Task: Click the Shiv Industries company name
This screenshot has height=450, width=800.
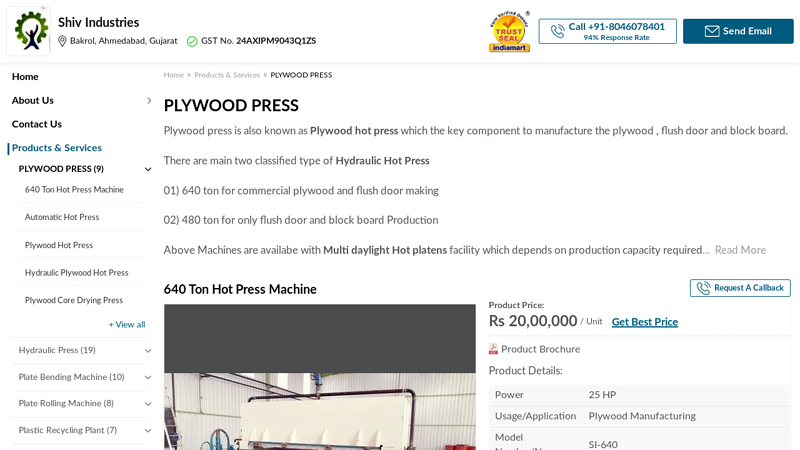Action: point(98,22)
